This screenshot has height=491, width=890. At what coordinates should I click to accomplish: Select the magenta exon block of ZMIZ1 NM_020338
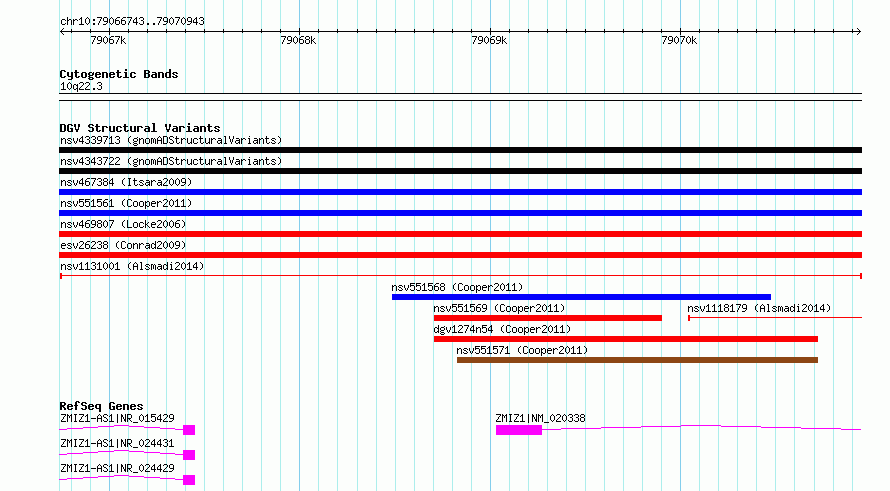[x=519, y=430]
